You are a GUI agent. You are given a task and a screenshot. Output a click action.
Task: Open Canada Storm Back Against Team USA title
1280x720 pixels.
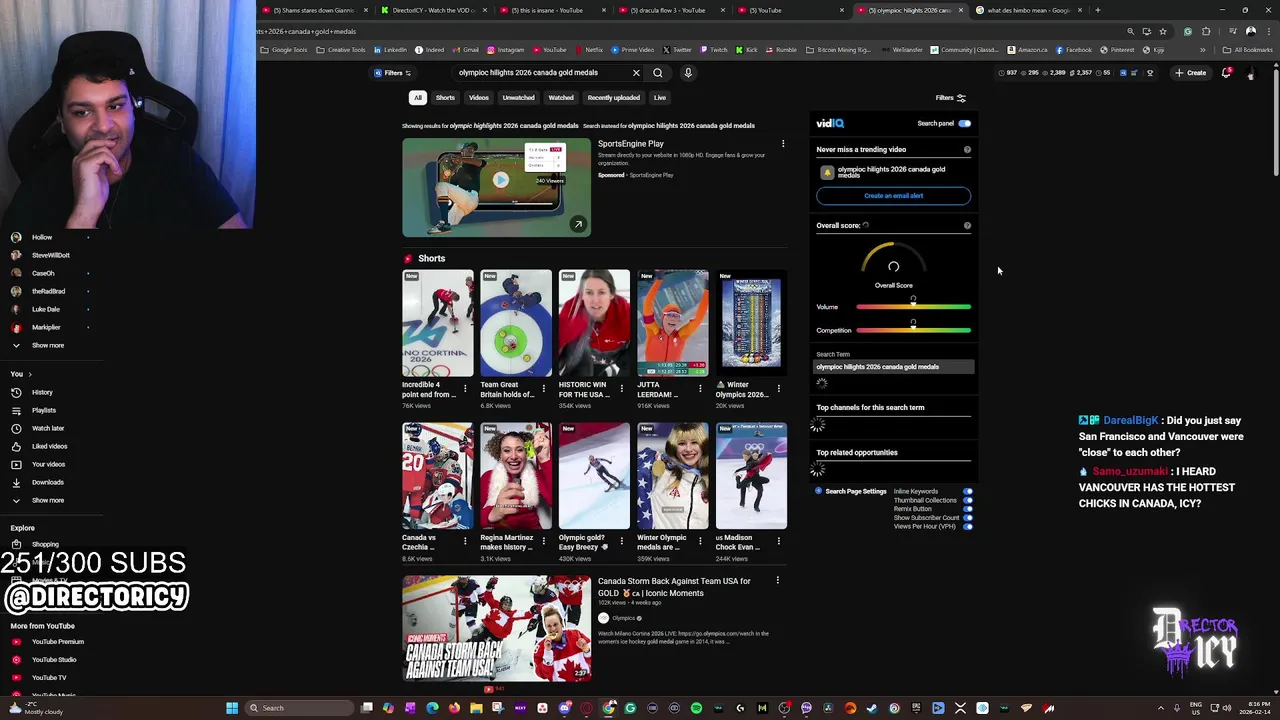point(674,587)
